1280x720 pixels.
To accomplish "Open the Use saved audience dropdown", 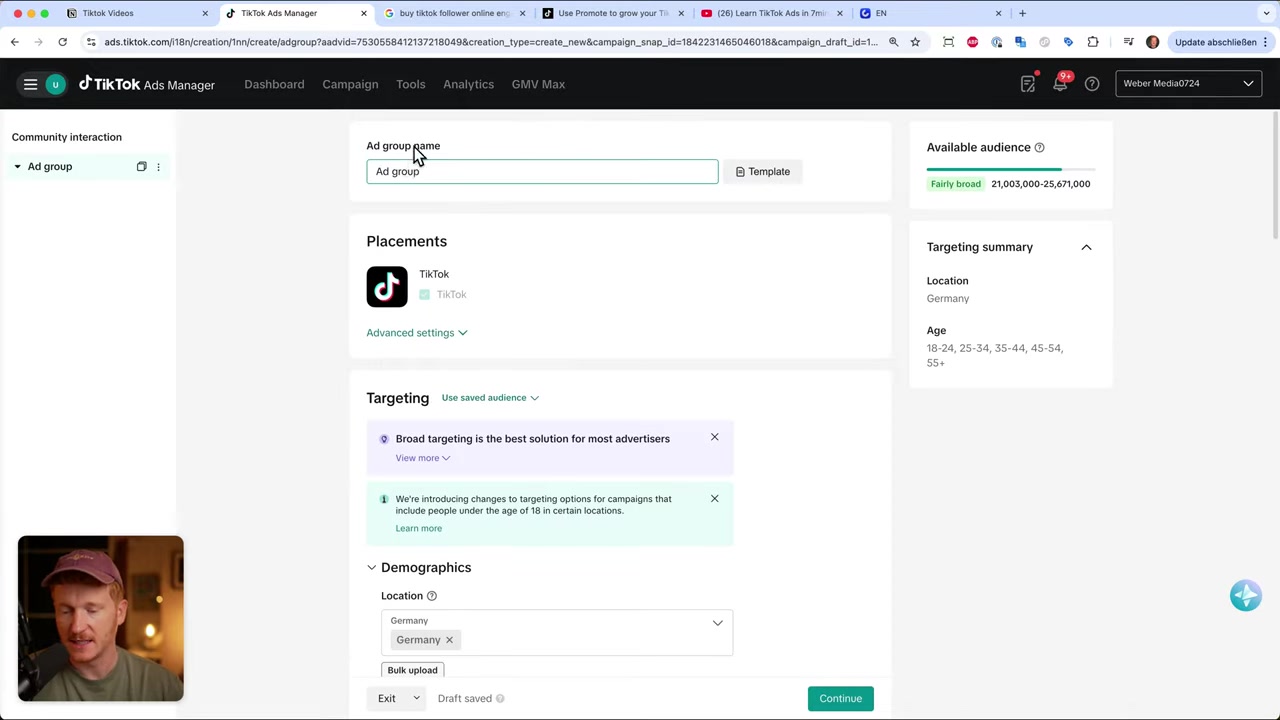I will click(x=490, y=398).
